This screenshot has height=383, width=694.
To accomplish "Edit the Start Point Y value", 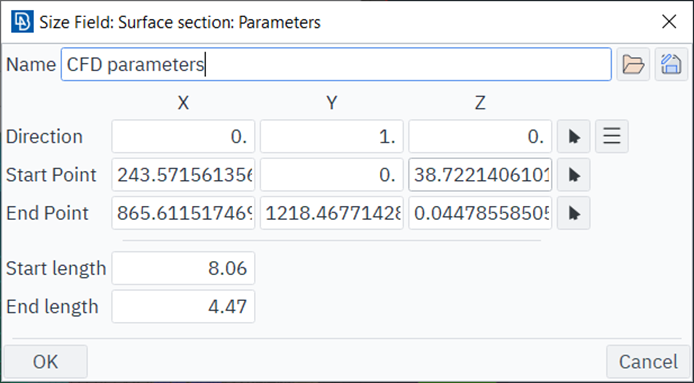I will pos(332,175).
